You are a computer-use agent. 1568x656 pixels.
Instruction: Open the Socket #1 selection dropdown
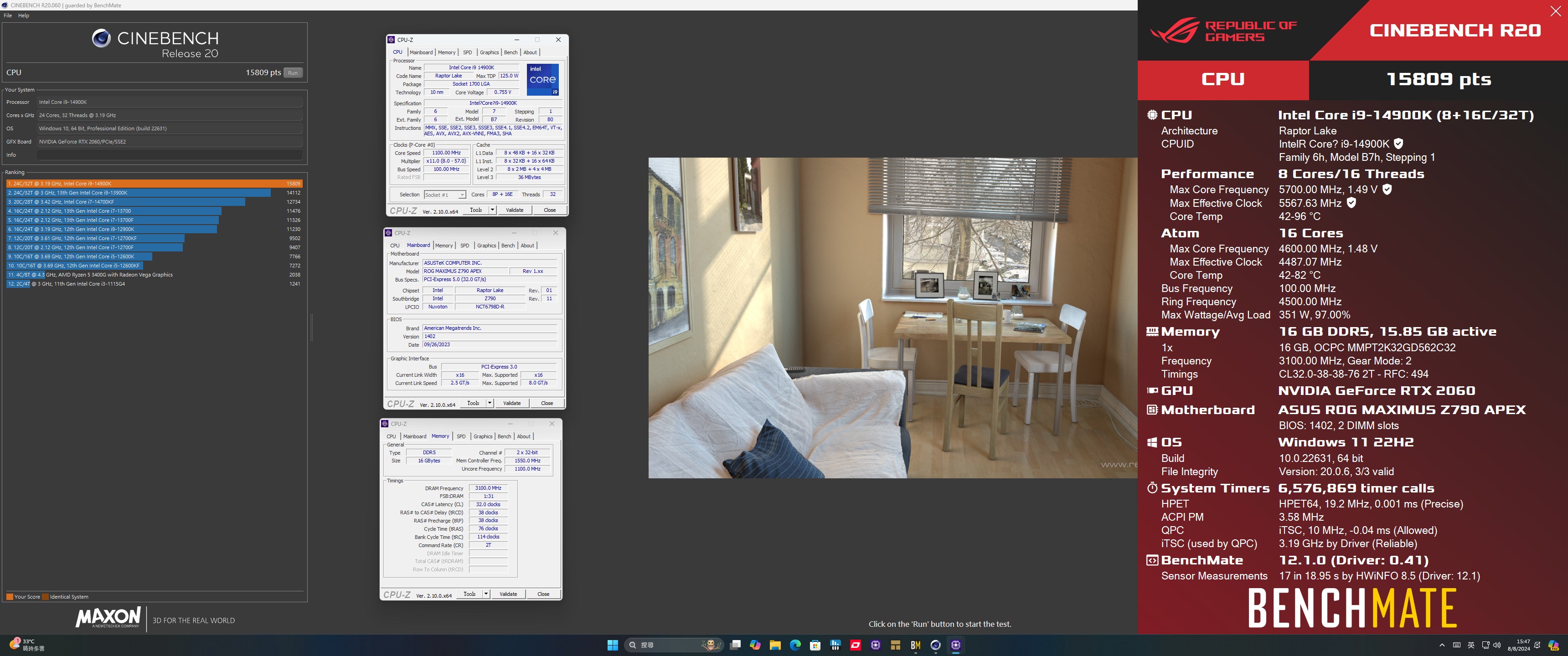point(445,195)
